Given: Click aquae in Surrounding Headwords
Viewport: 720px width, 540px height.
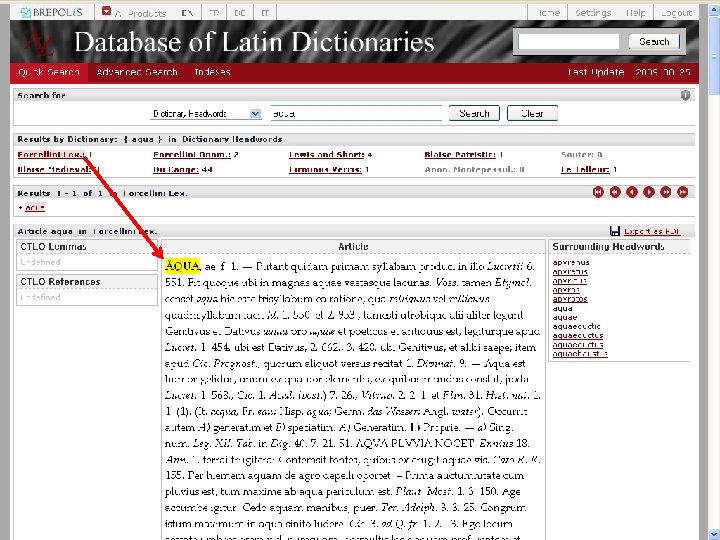Looking at the screenshot, I should [565, 317].
